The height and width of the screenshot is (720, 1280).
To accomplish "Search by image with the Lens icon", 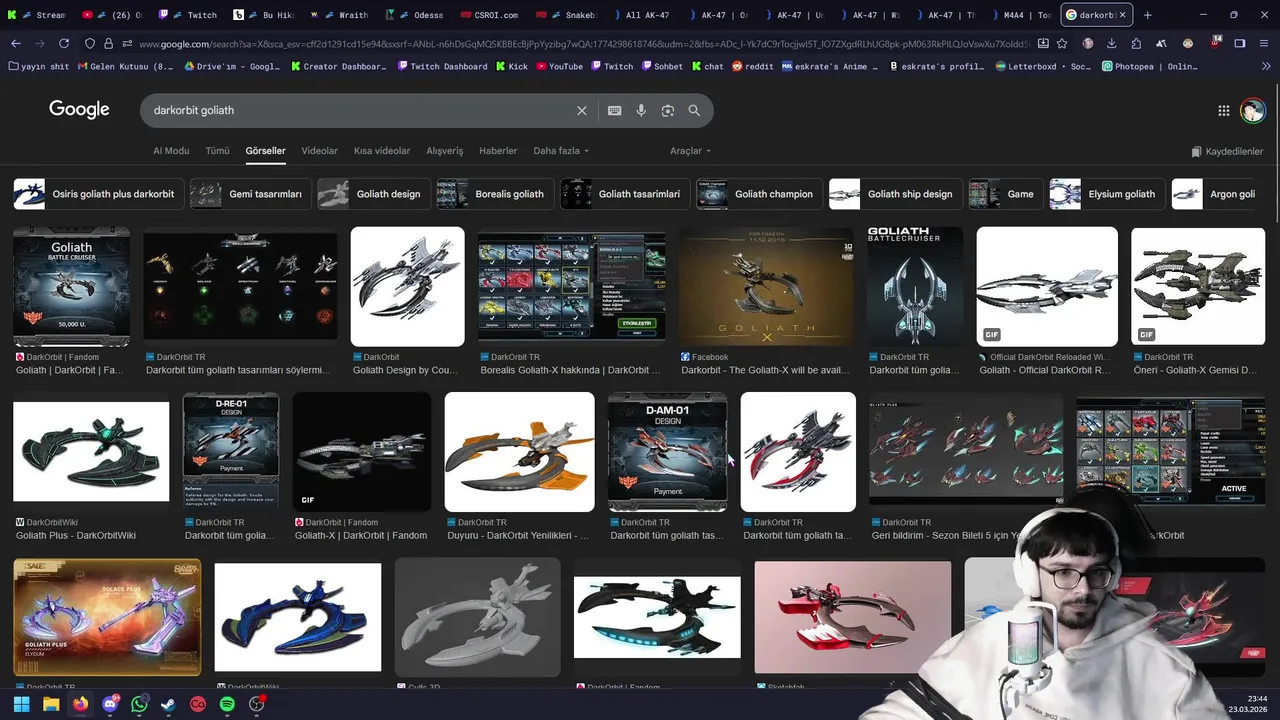I will tap(668, 110).
